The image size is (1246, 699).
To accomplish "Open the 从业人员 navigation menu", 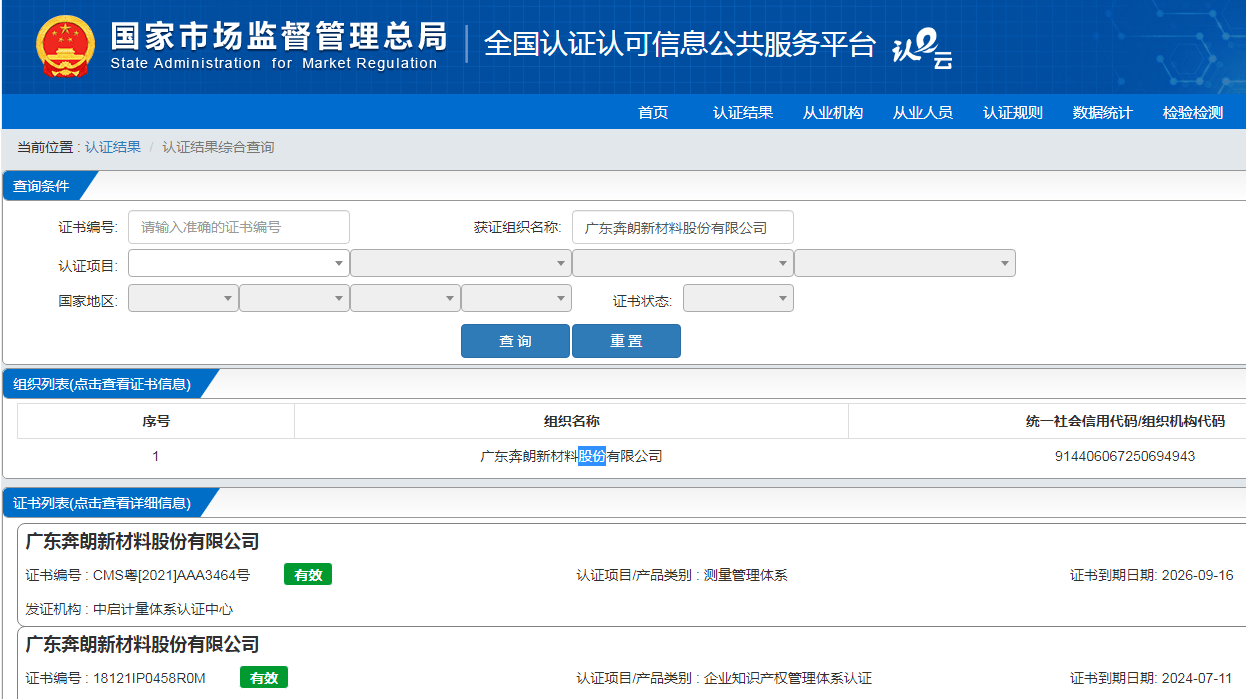I will point(923,112).
